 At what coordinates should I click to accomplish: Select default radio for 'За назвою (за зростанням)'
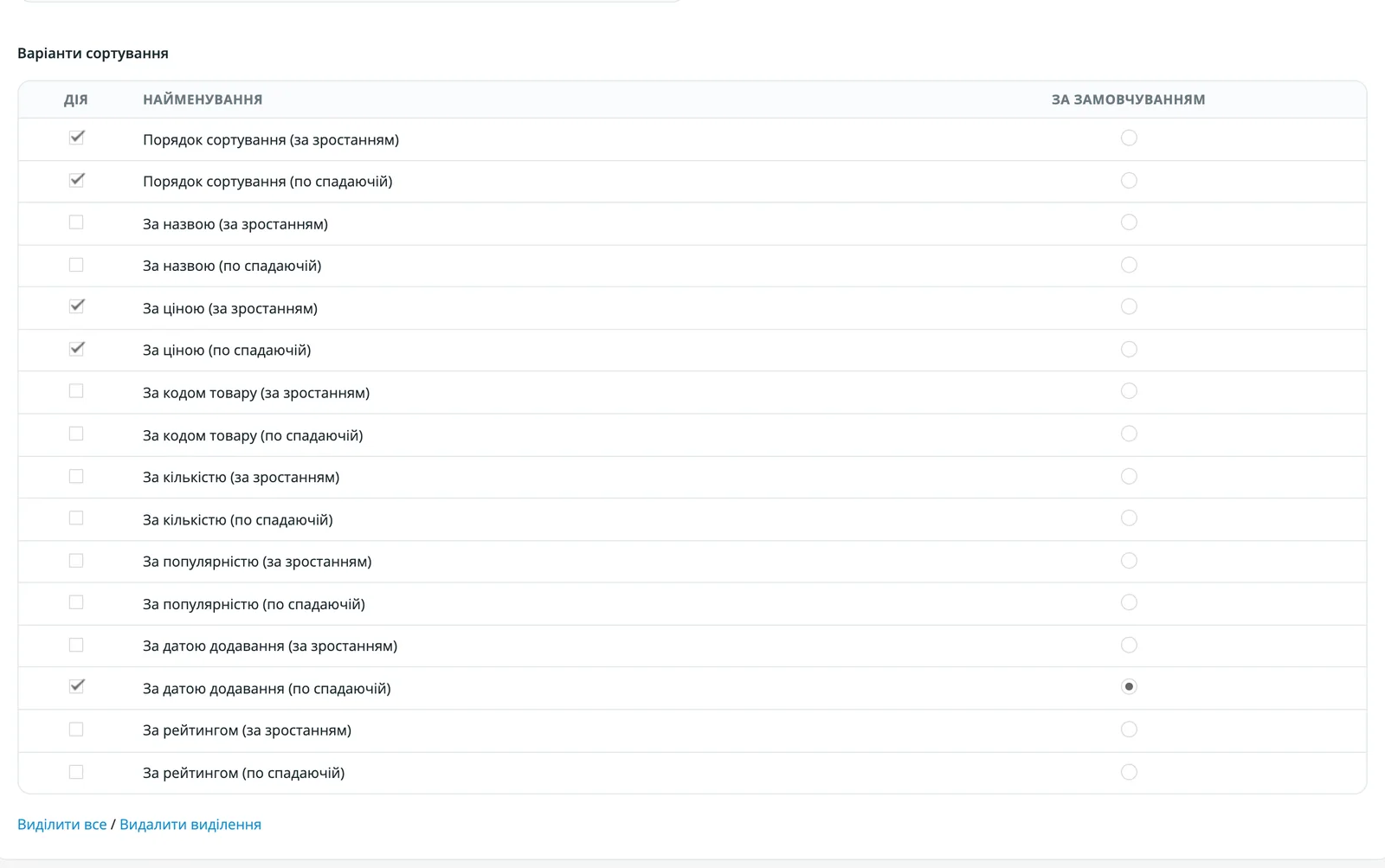coord(1129,222)
